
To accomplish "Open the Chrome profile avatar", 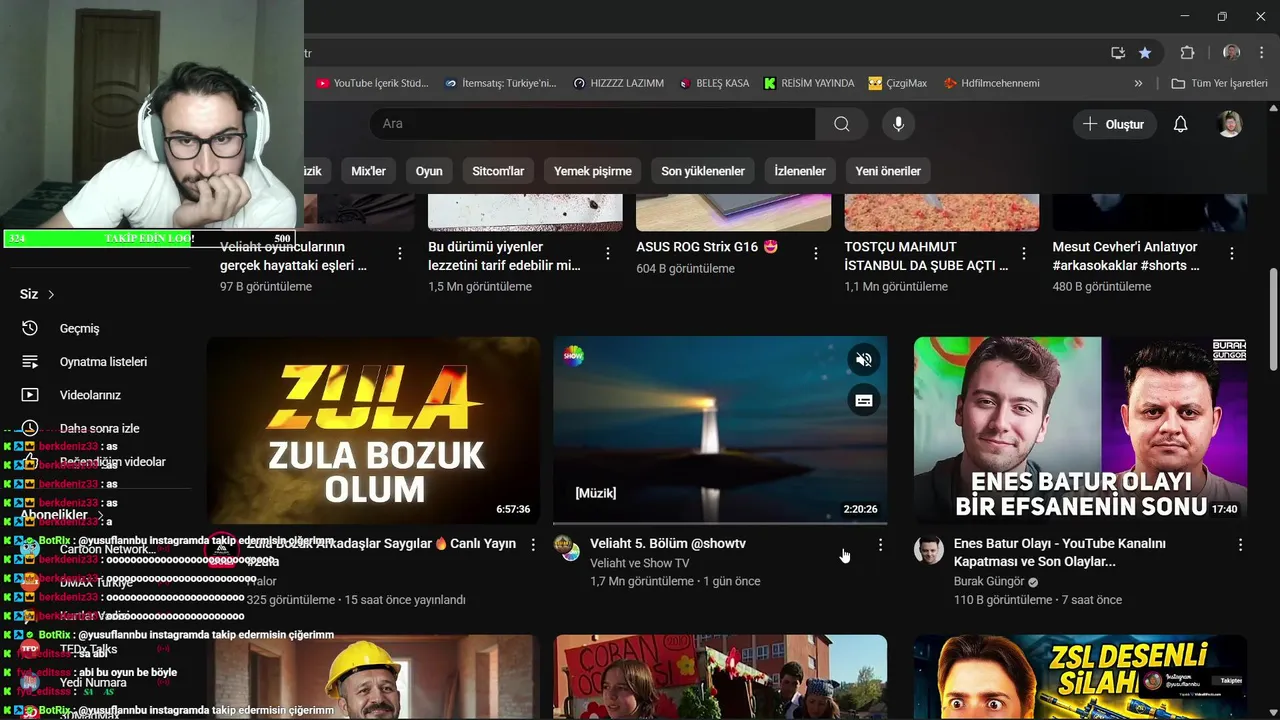I will click(1231, 53).
